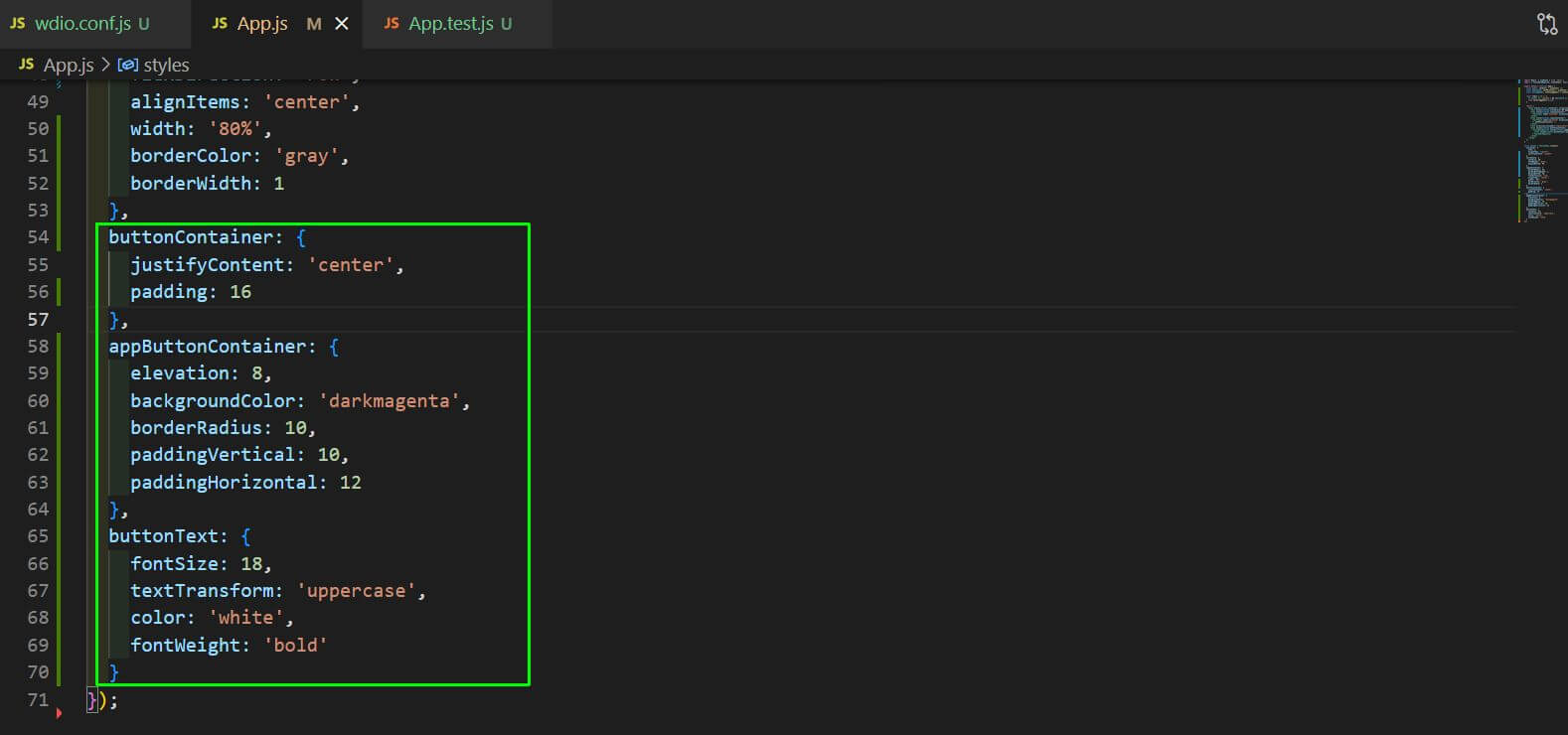Click the styles symbol icon in breadcrumbs

(x=128, y=65)
